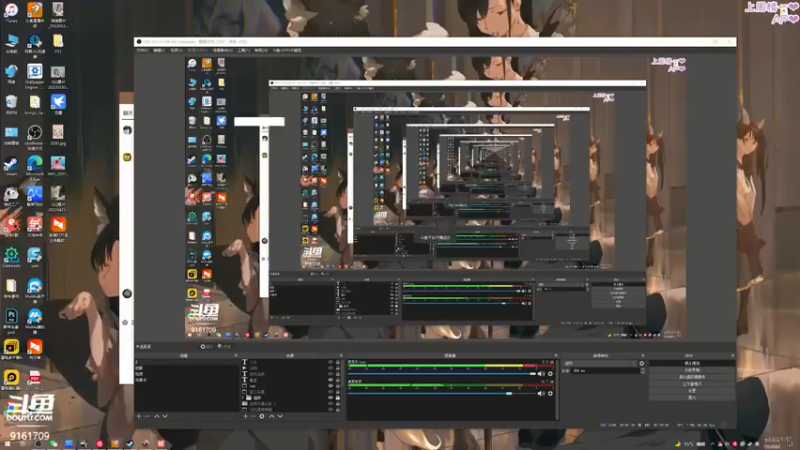Open the 场景集合 (Scene Collection) menu
The image size is (800, 450).
[x=223, y=51]
